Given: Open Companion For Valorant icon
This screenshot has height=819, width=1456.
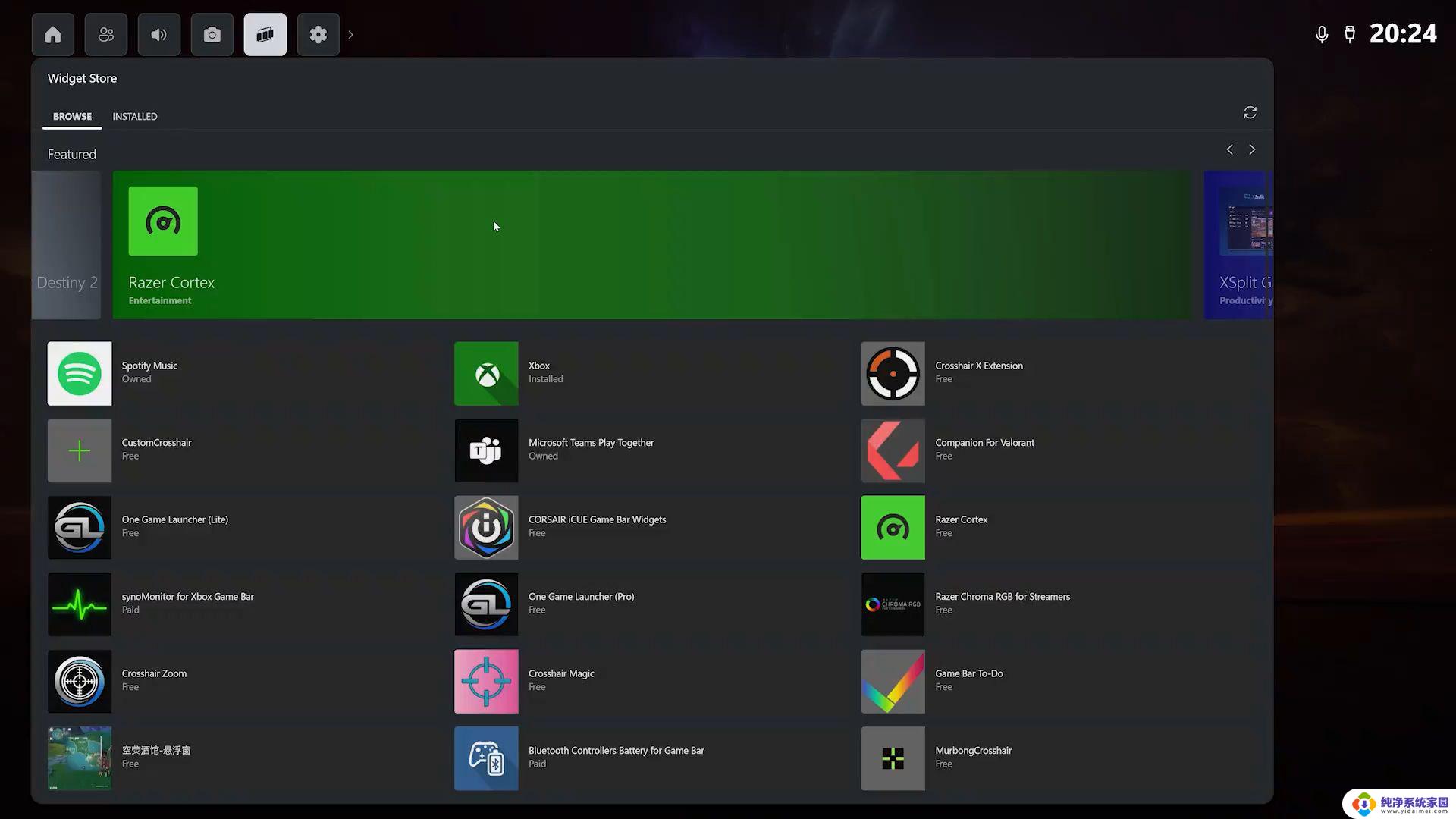Looking at the screenshot, I should tap(893, 450).
